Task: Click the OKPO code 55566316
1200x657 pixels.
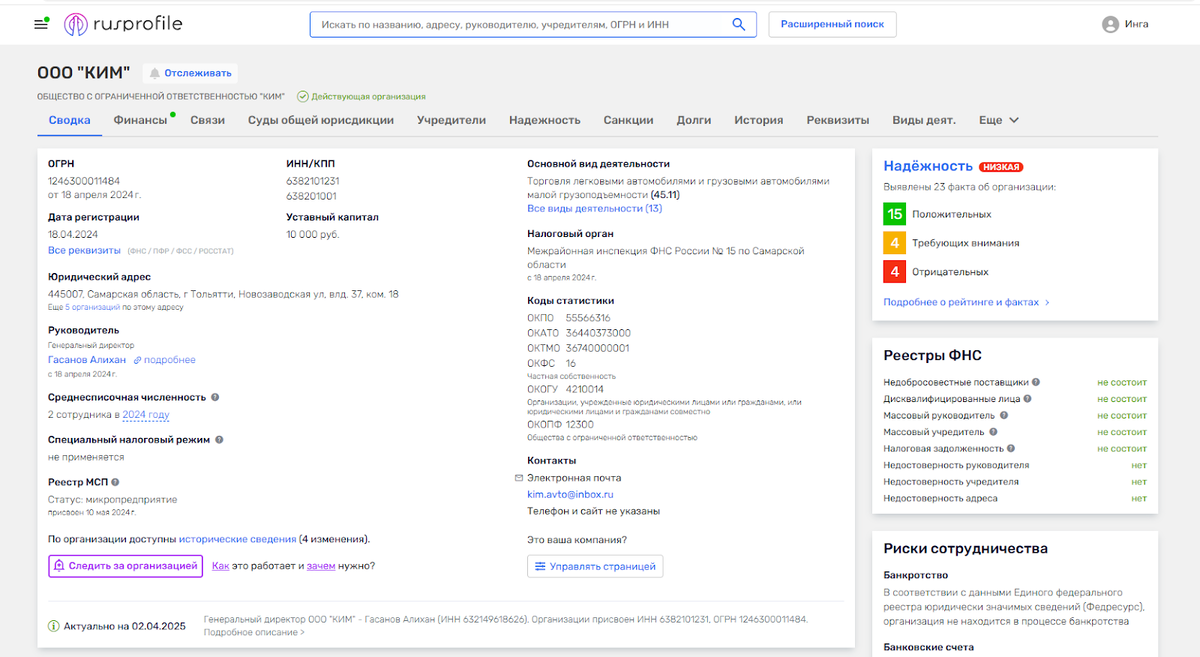Action: click(588, 317)
